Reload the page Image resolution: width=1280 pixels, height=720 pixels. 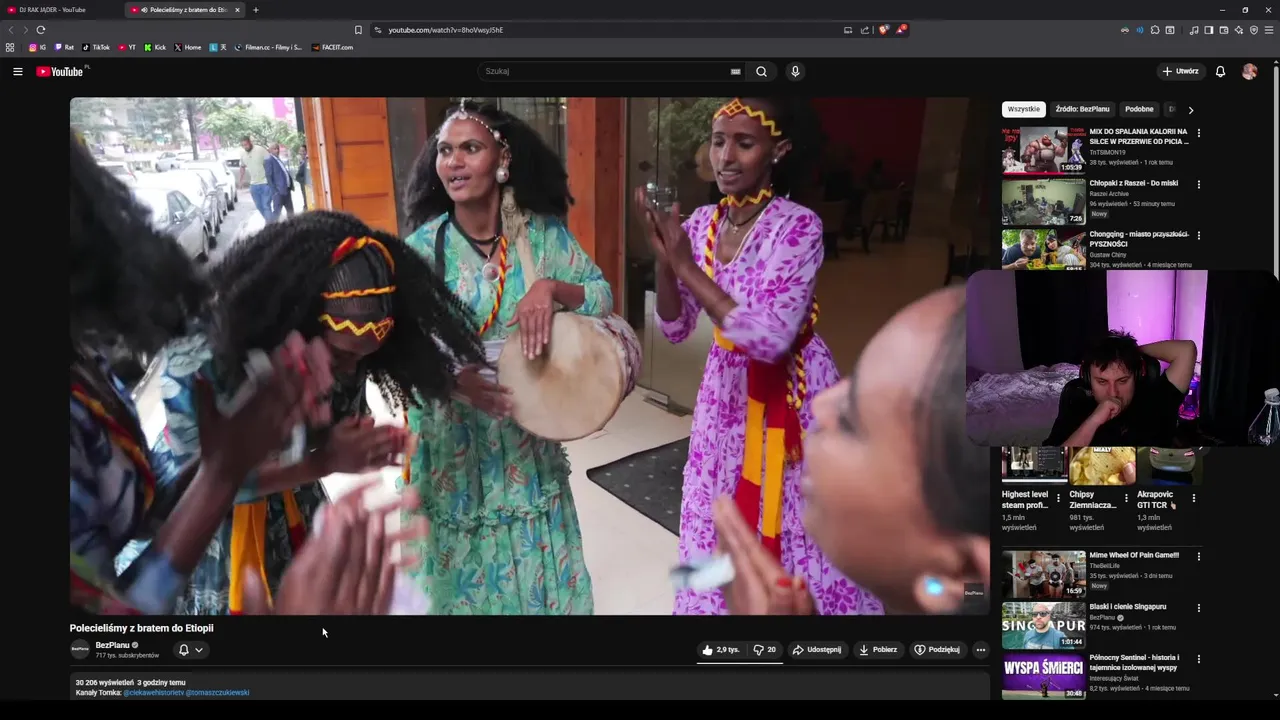tap(41, 30)
